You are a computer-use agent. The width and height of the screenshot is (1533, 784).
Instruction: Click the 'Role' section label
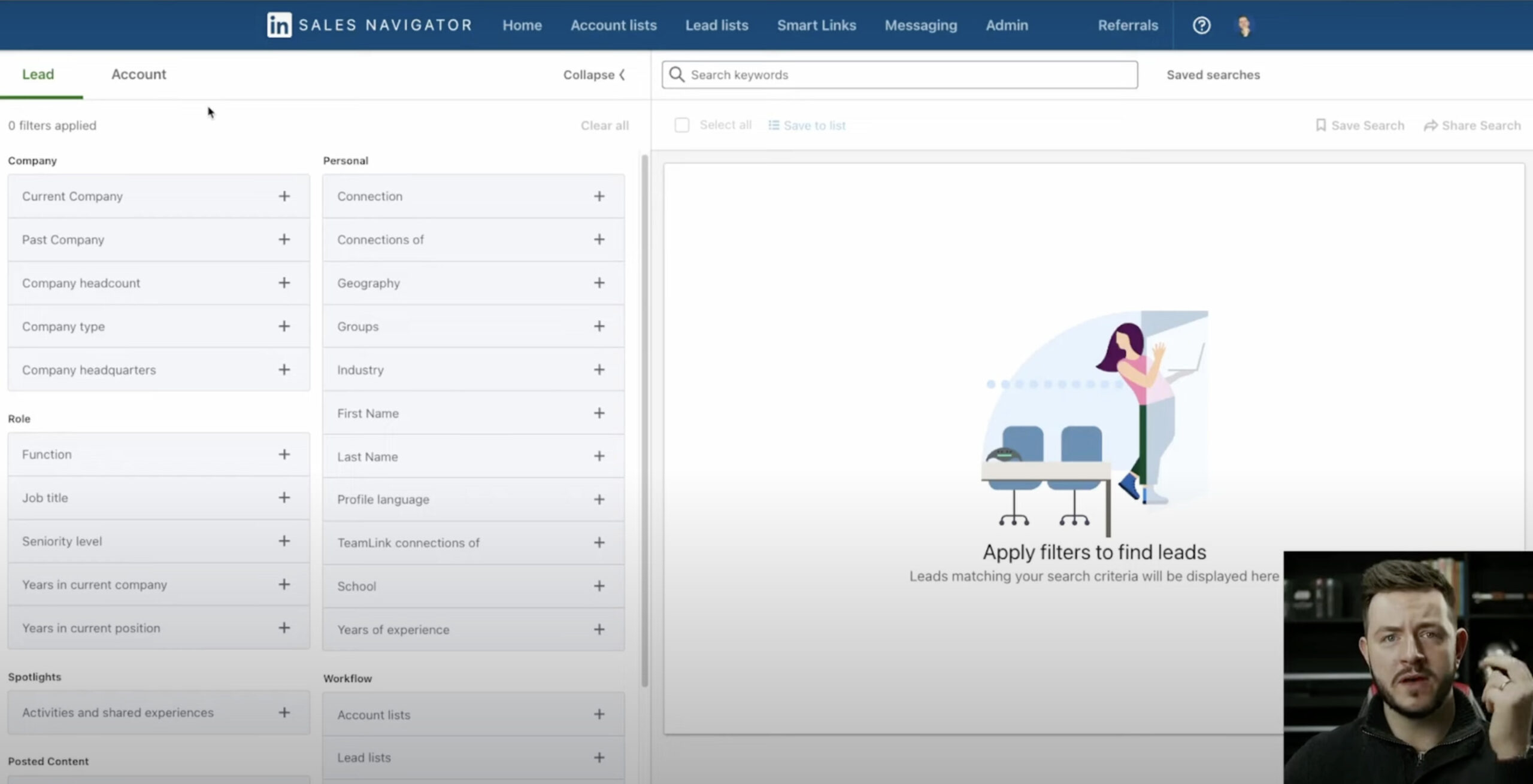point(19,419)
